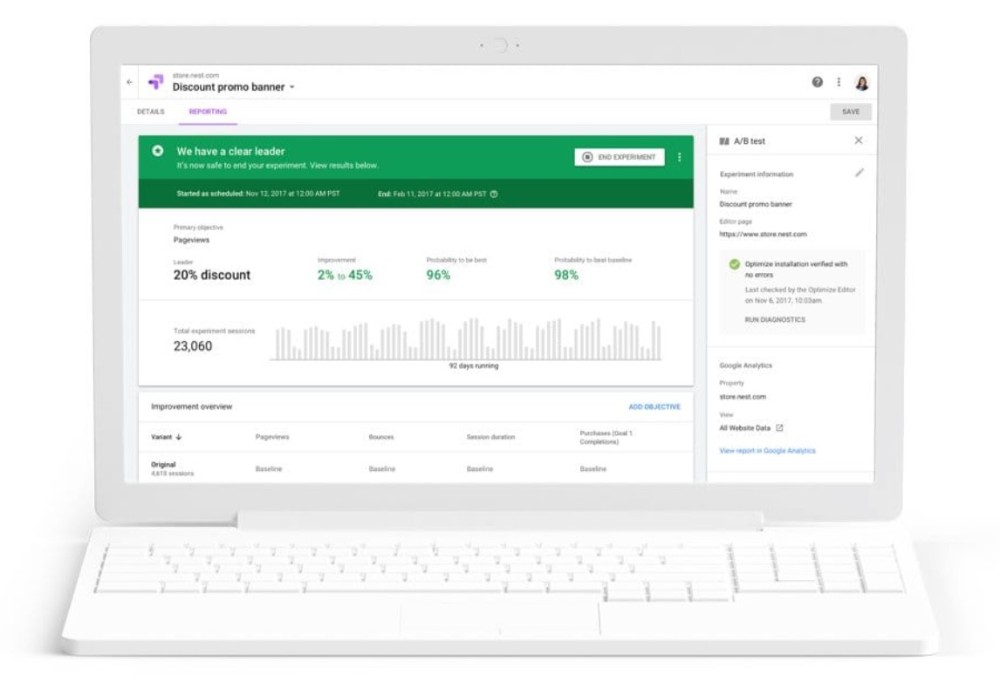The width and height of the screenshot is (1000, 689).
Task: Open three-dot menu in green banner
Action: (680, 157)
